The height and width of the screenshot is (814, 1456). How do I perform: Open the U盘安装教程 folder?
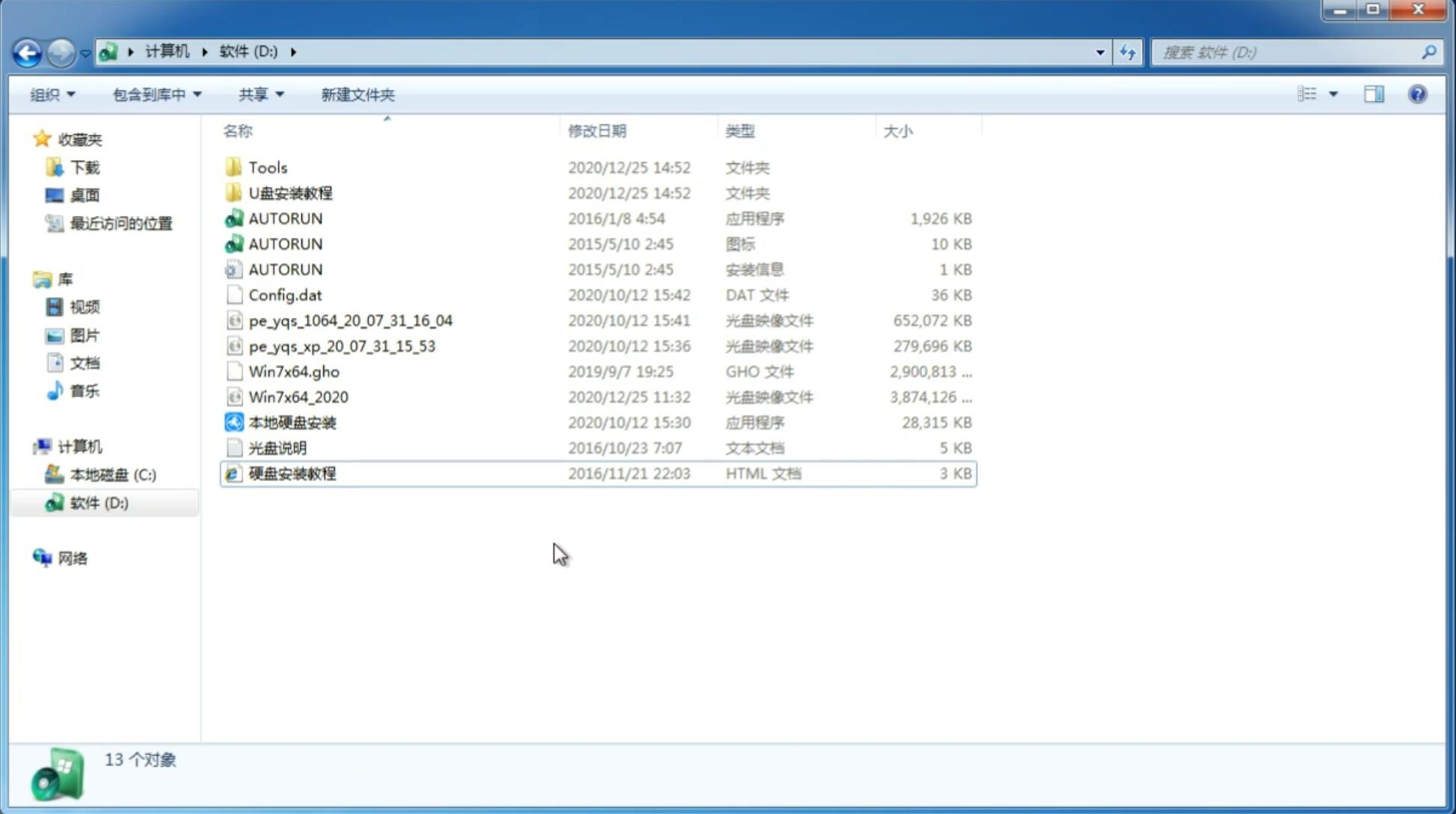(291, 192)
